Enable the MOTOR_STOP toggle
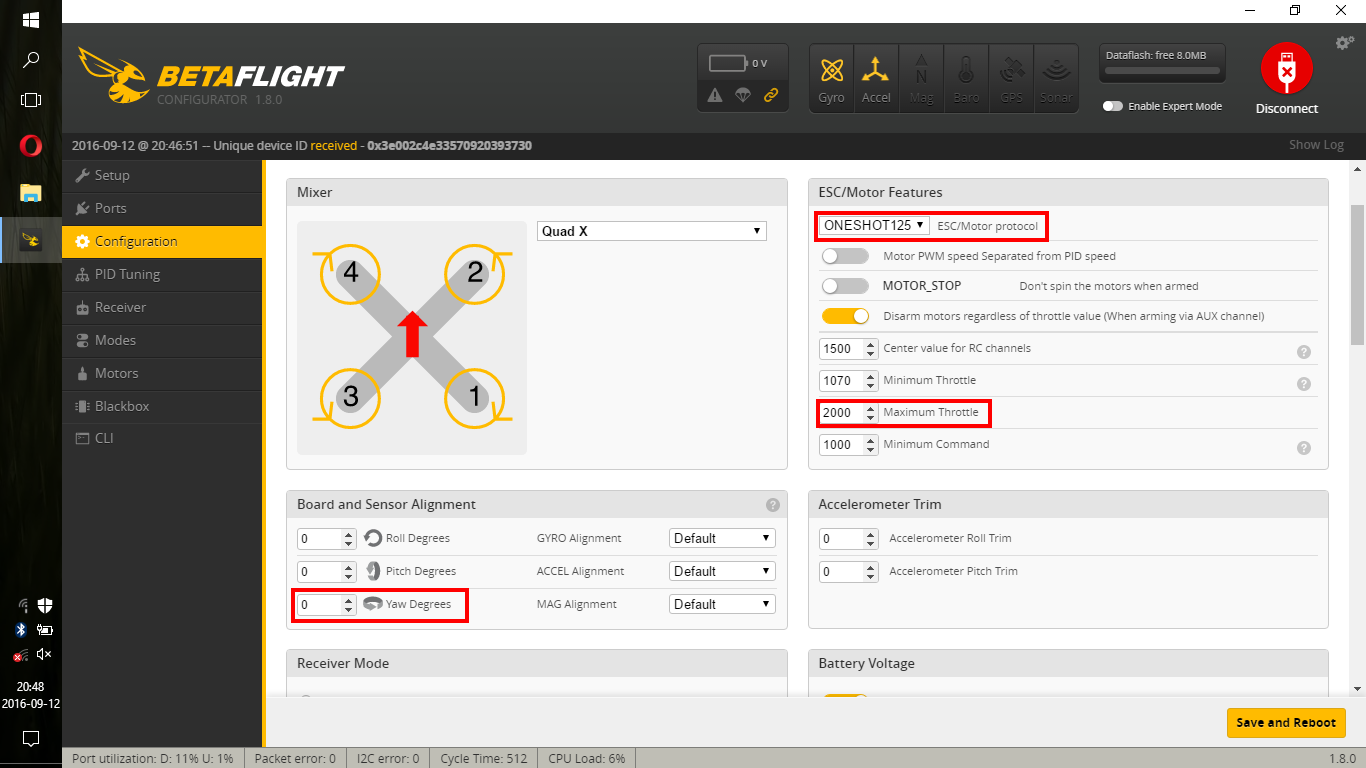This screenshot has height=768, width=1366. 845,286
